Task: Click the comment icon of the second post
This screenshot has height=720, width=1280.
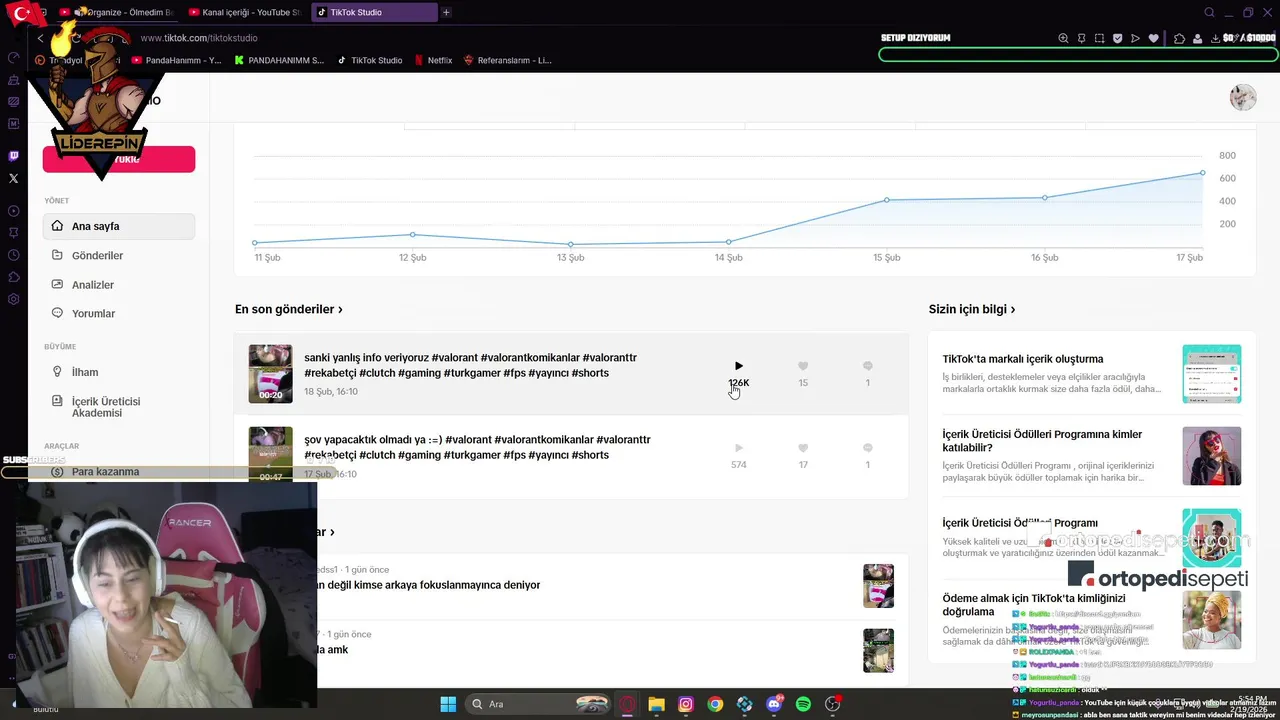Action: (x=867, y=448)
